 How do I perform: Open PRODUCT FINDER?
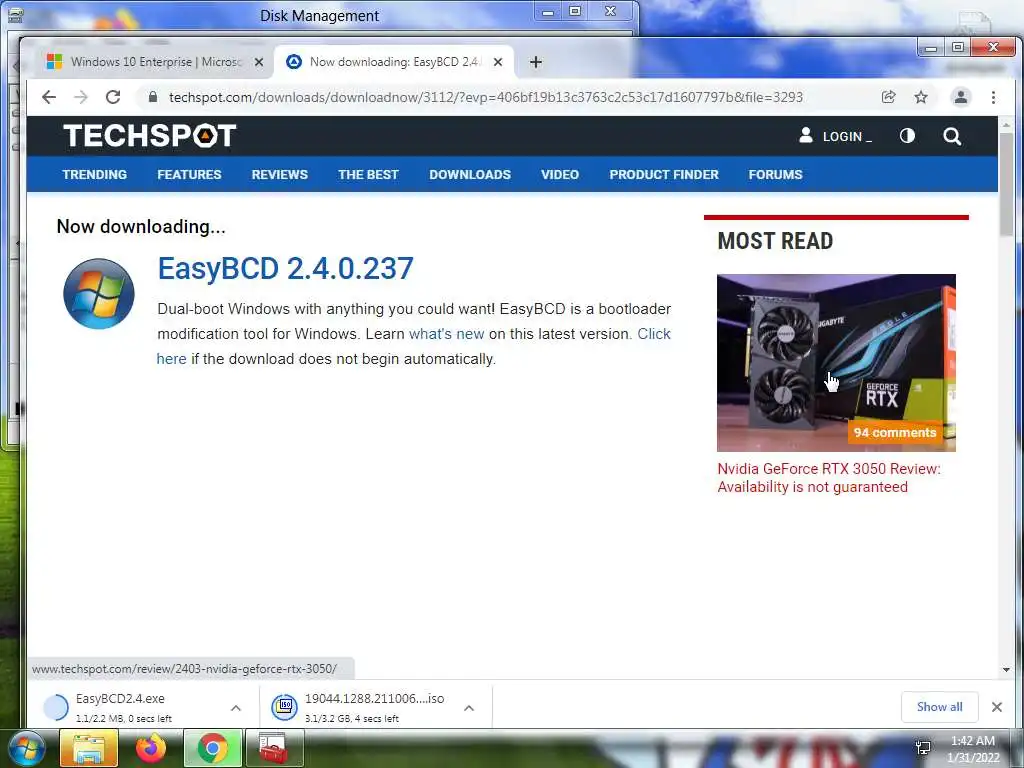[x=664, y=174]
